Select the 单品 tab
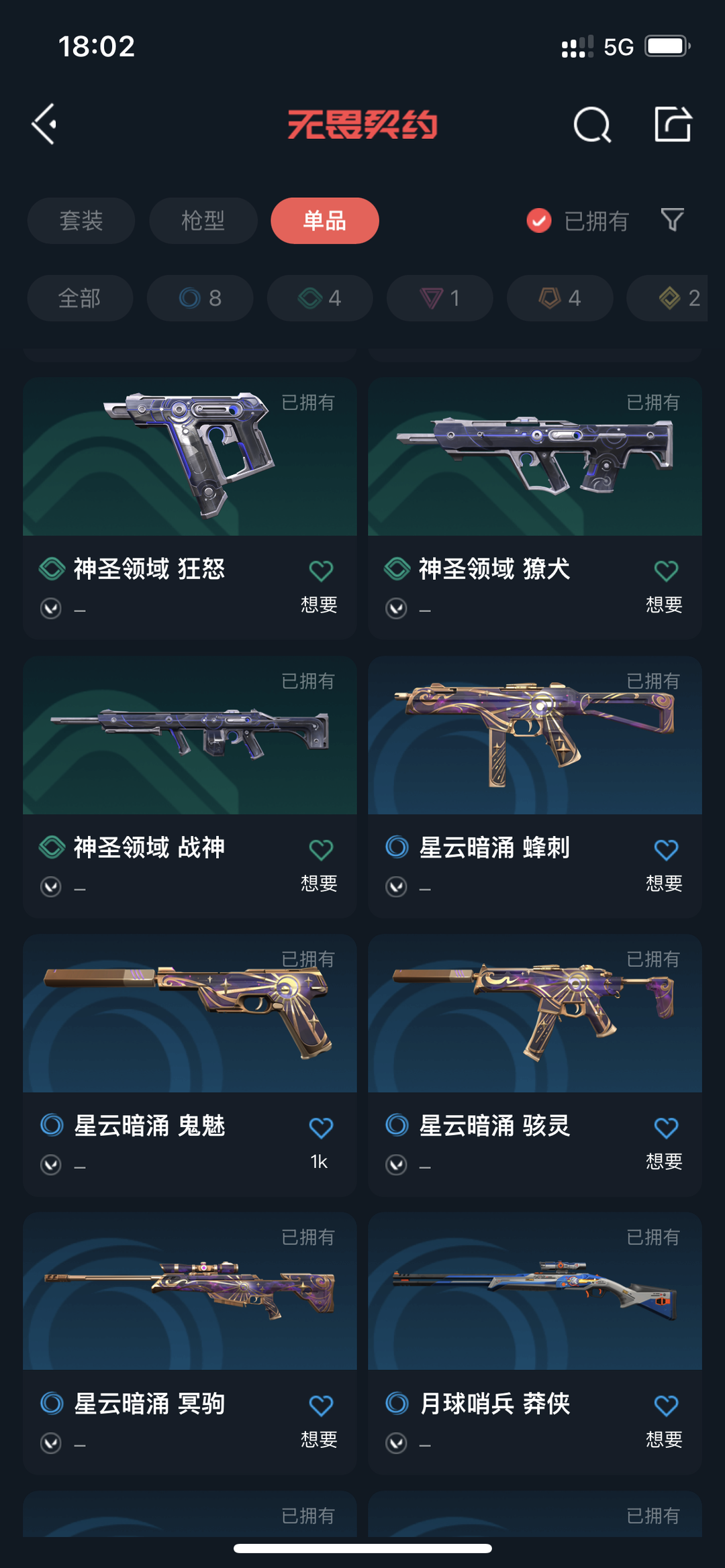 (x=325, y=221)
